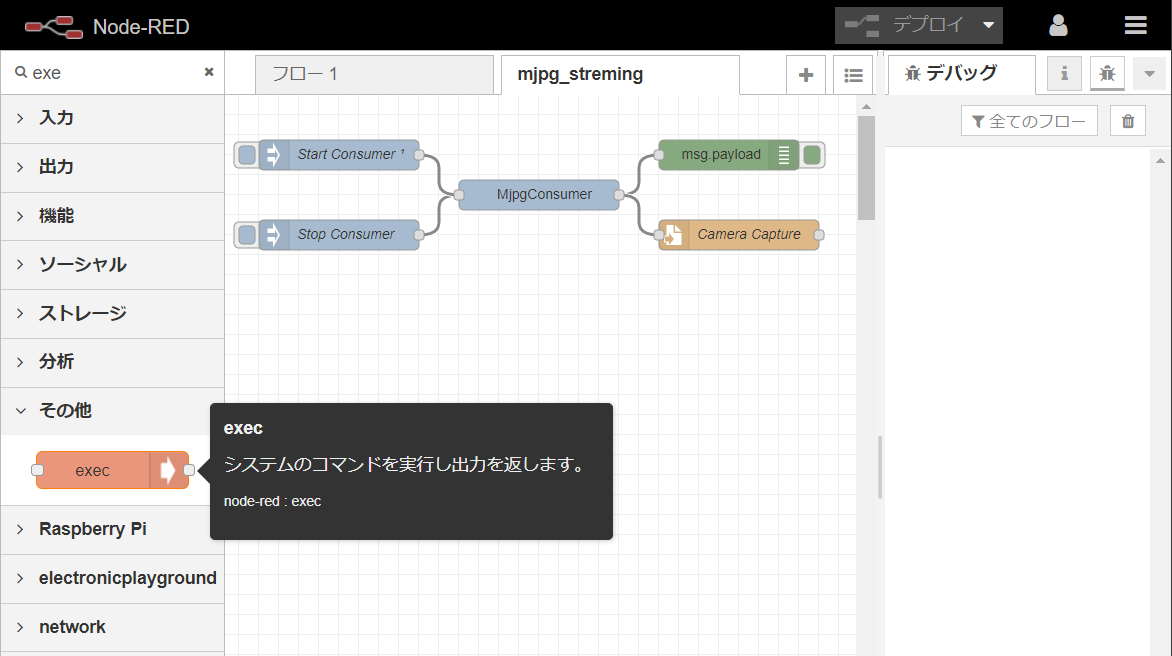Select the msg.payload debug node
The width and height of the screenshot is (1172, 656).
(728, 155)
